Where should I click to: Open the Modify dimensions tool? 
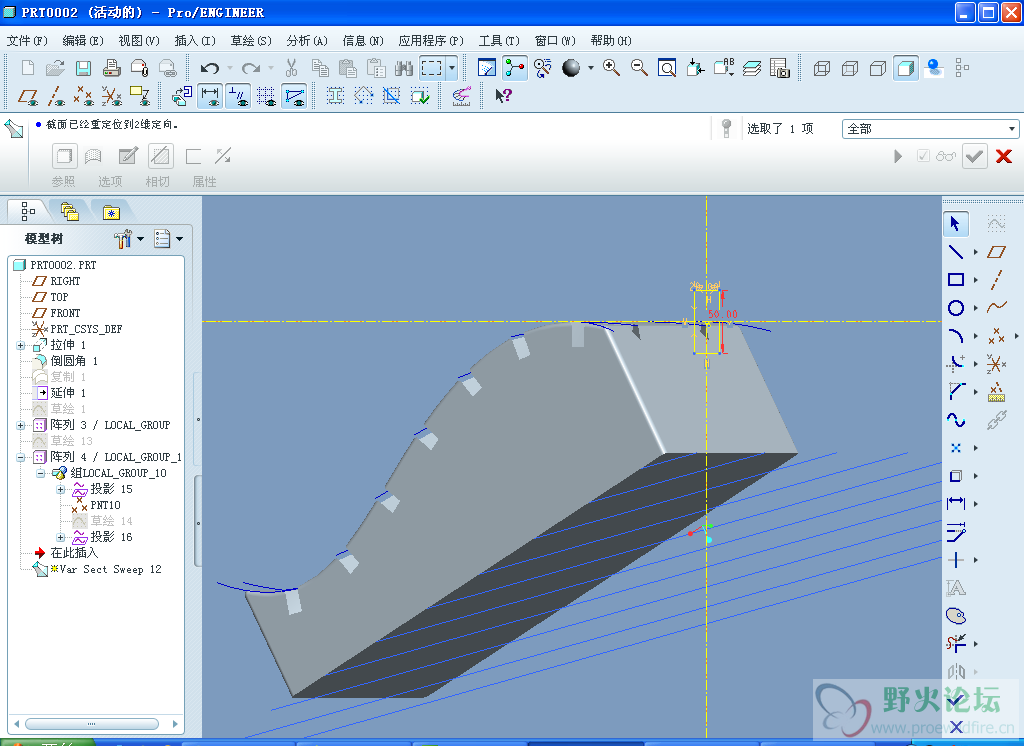tap(955, 532)
